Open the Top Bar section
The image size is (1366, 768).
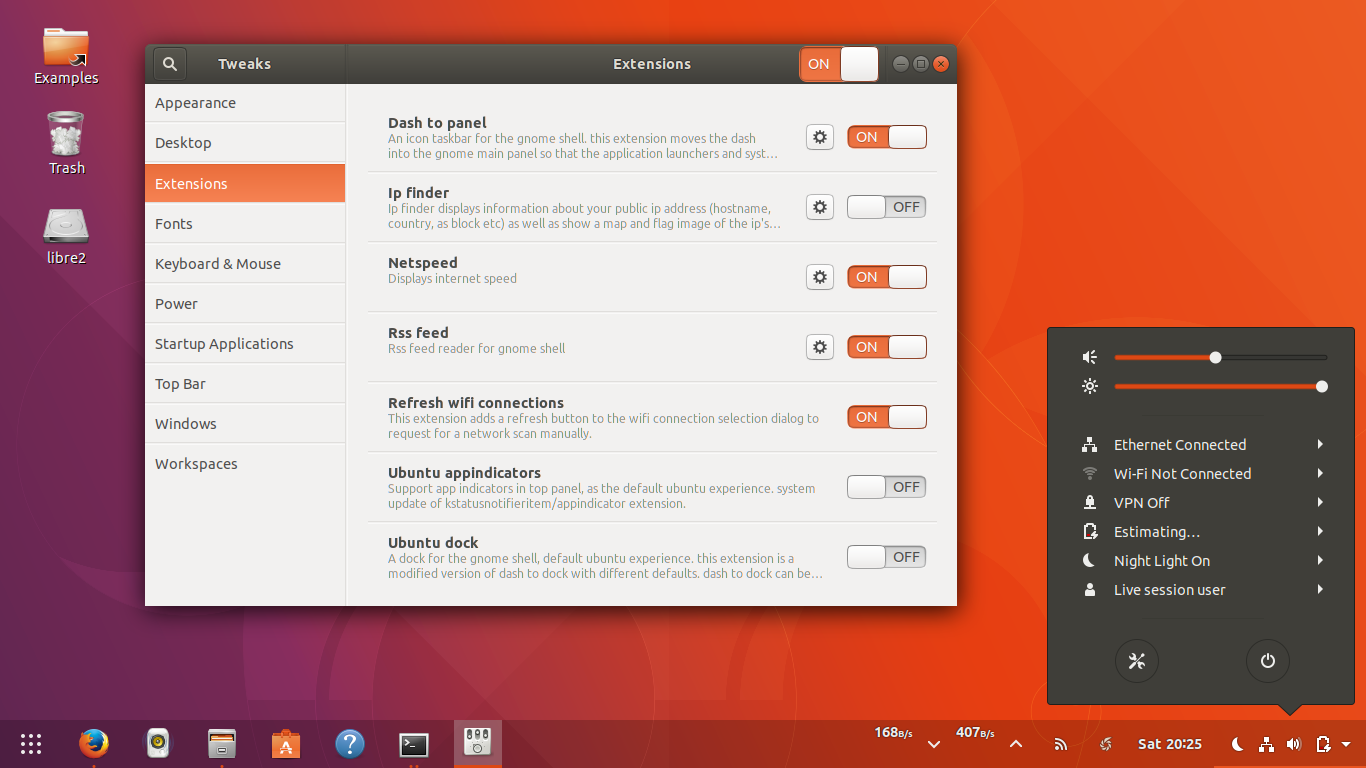[x=245, y=384]
